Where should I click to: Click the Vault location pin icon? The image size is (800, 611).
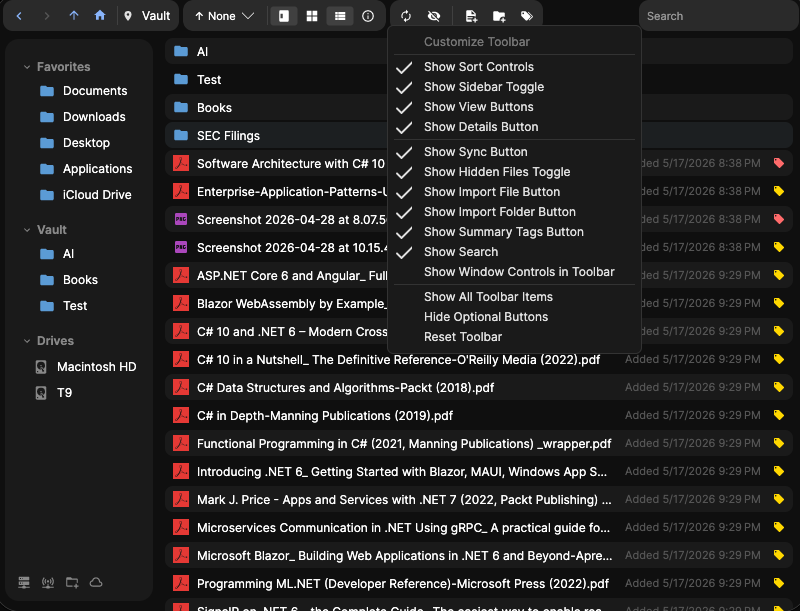(128, 16)
